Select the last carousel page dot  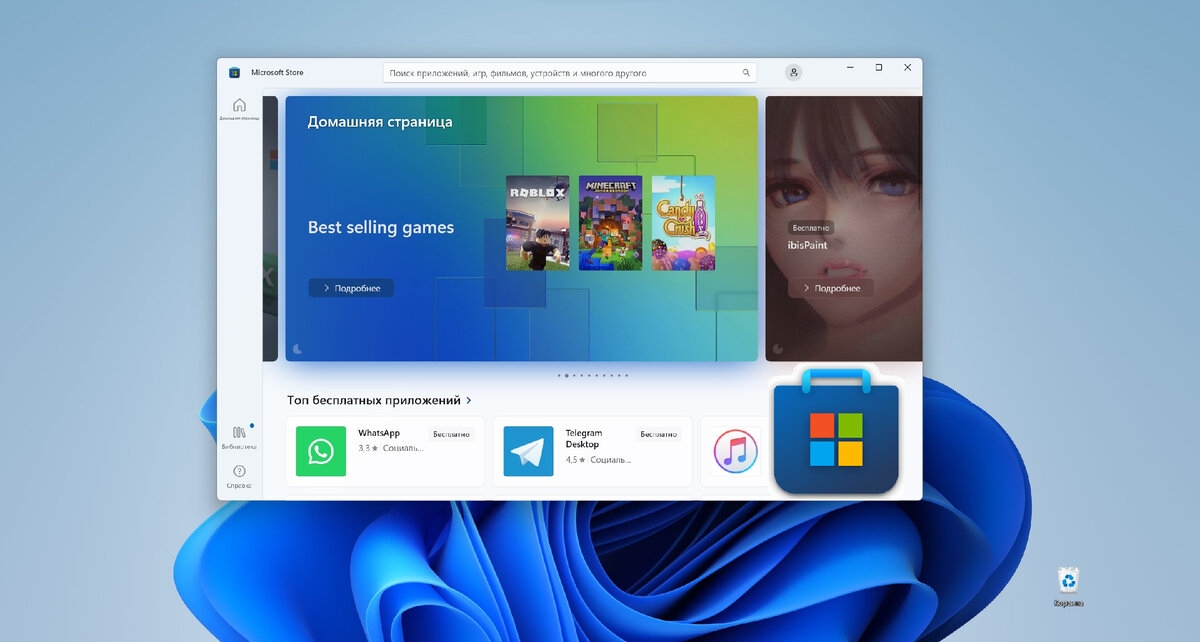[x=626, y=376]
